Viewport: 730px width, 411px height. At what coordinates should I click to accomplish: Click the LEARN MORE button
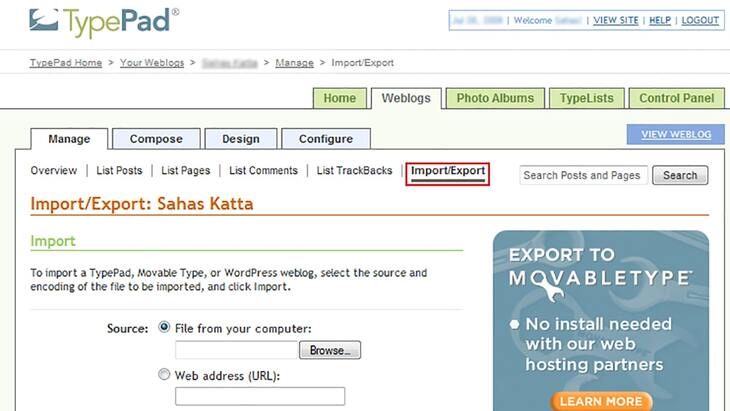click(601, 401)
